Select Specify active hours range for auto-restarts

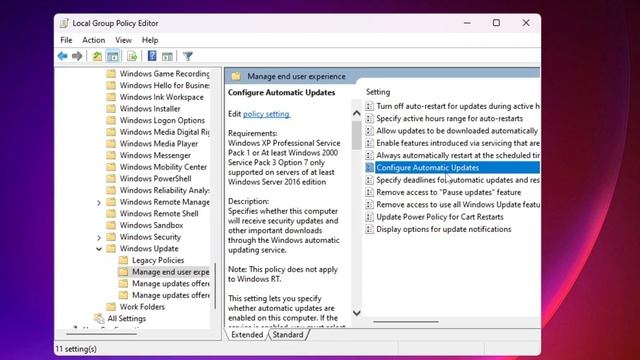(449, 118)
